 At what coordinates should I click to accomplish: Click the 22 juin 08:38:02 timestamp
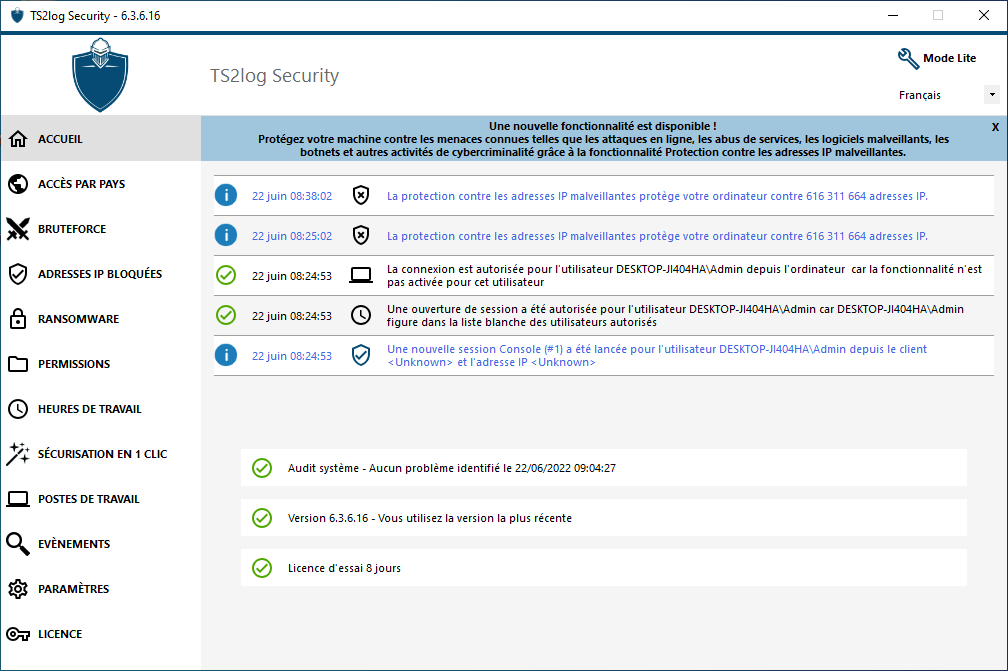pyautogui.click(x=292, y=196)
